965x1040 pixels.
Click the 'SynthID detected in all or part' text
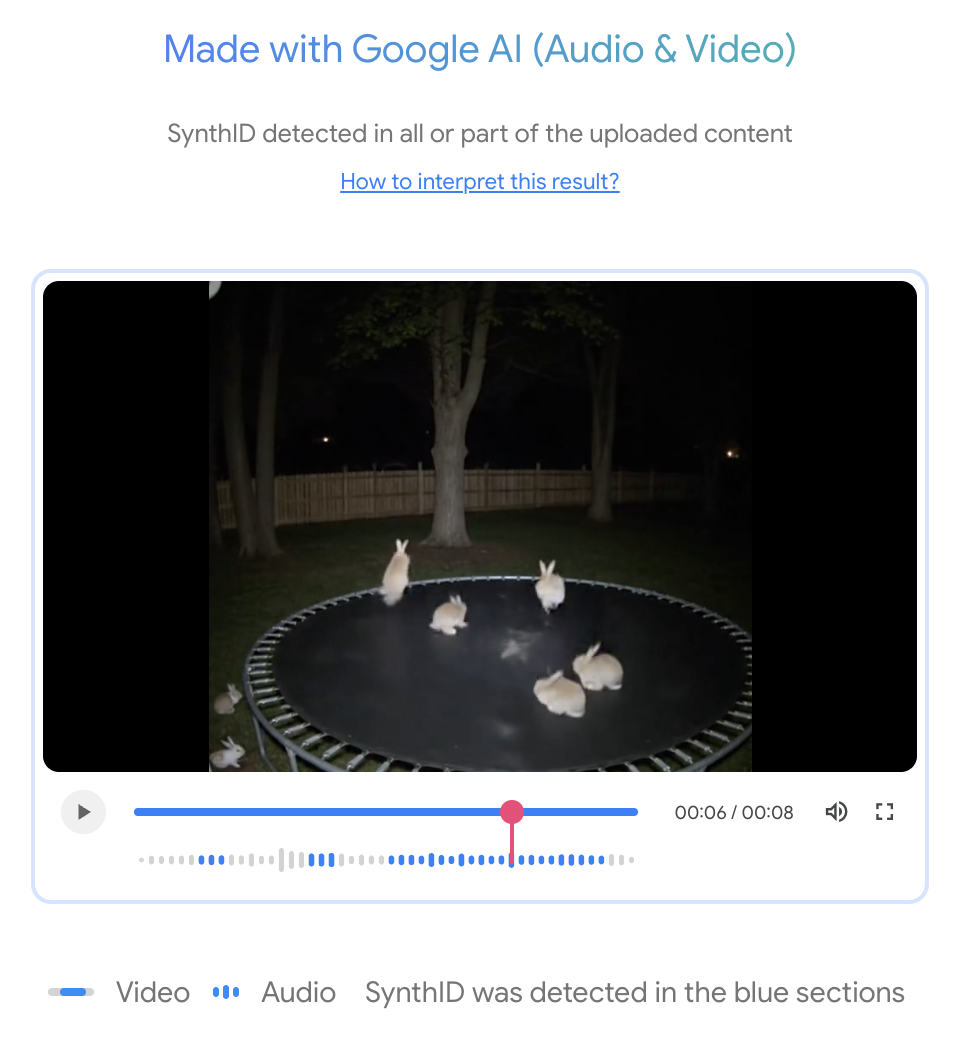(480, 134)
